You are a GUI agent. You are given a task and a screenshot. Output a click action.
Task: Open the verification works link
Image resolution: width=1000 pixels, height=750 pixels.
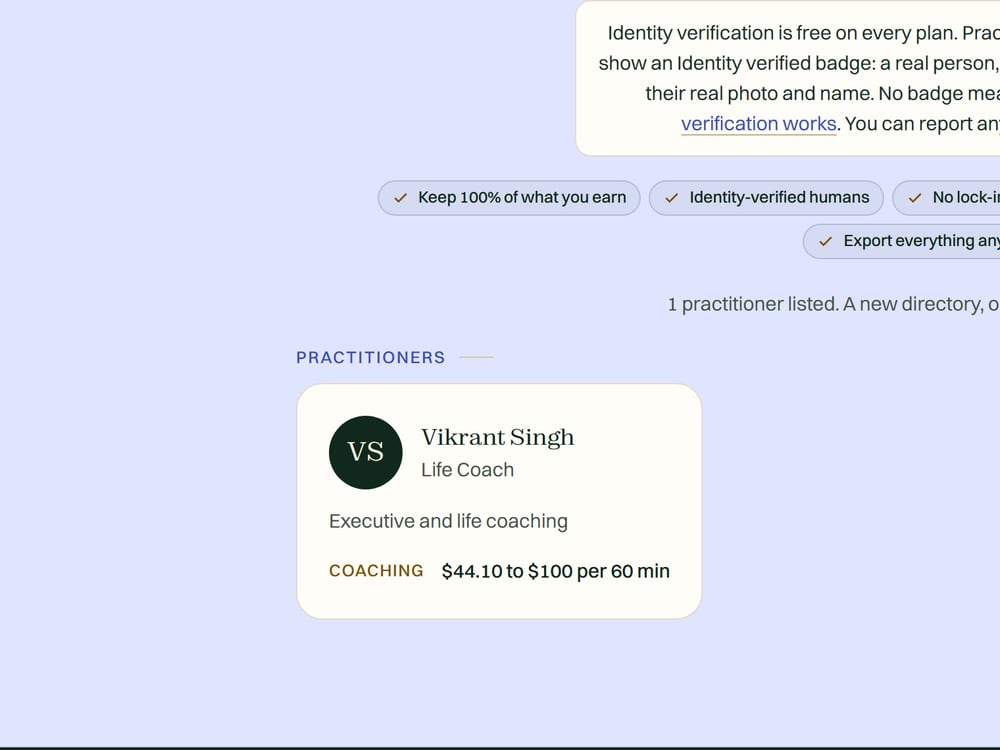(758, 124)
